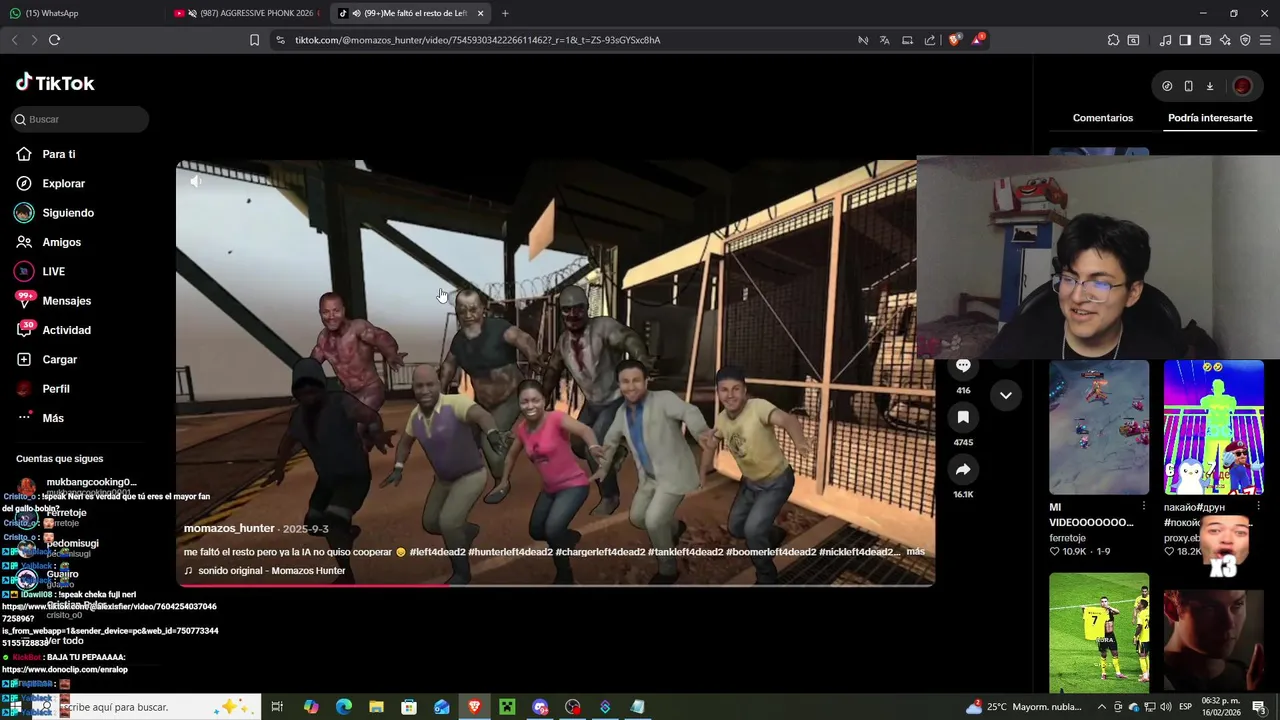Open Brave Shields lion icon

point(954,40)
